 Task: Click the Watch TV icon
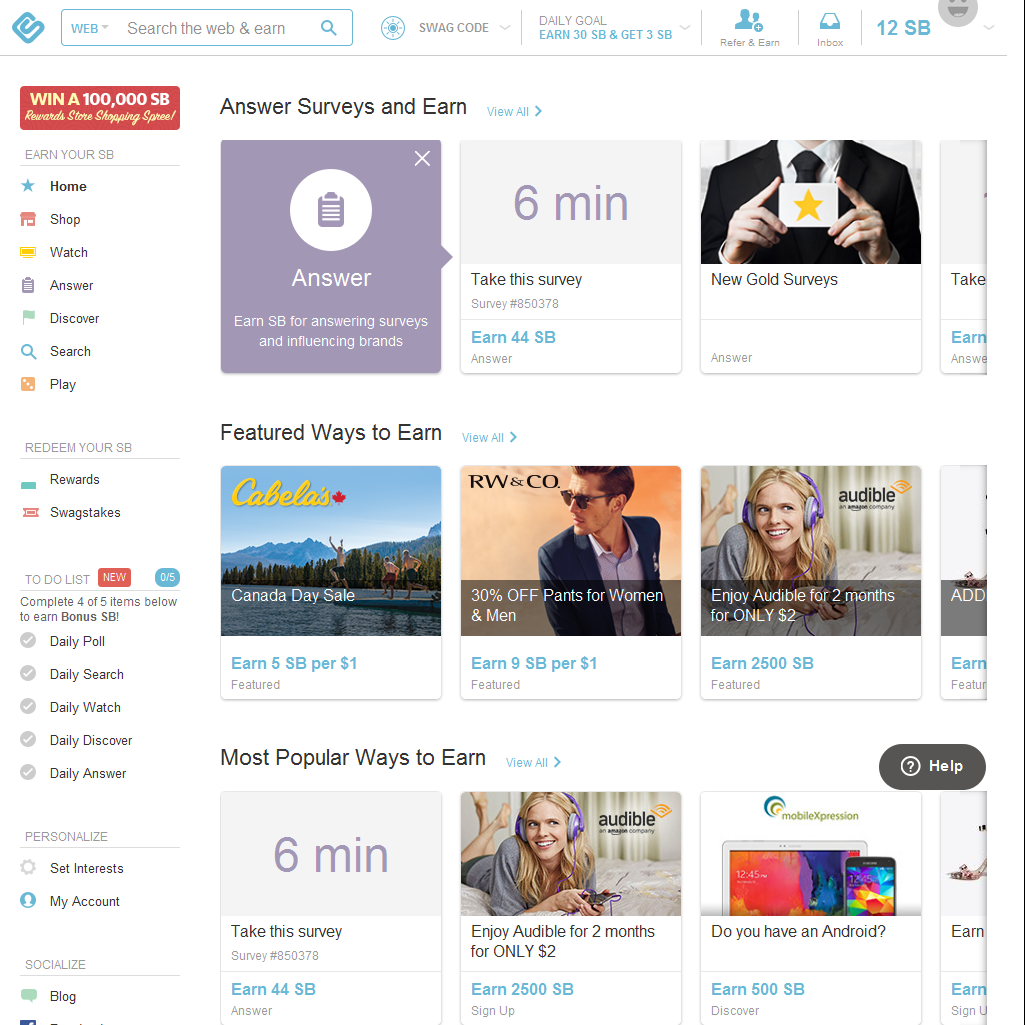(27, 252)
